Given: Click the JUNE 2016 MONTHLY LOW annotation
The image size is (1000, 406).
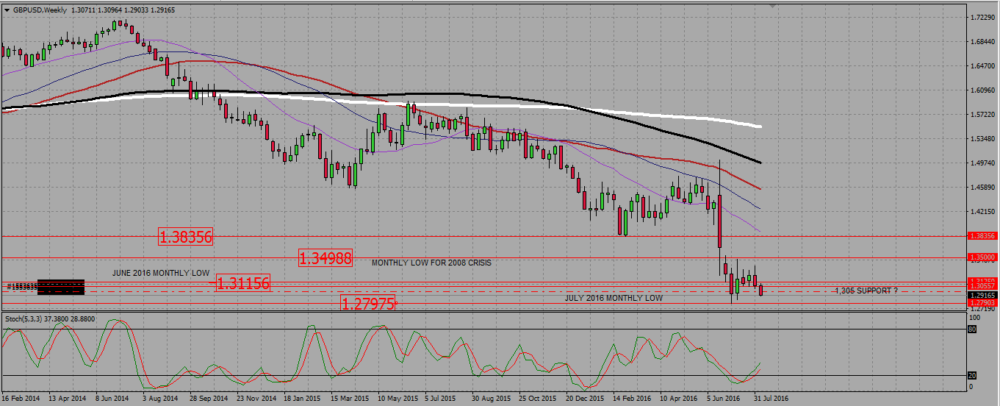Looking at the screenshot, I should coord(161,273).
